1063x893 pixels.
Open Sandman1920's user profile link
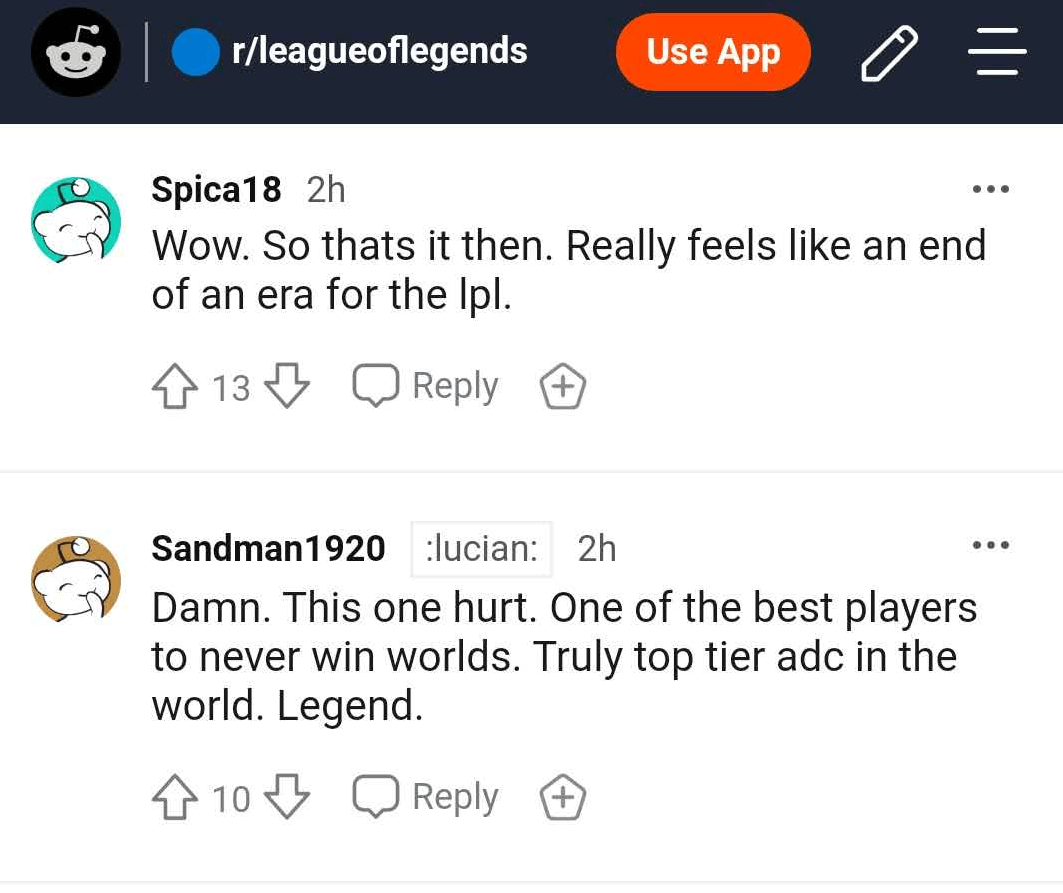pyautogui.click(x=268, y=548)
